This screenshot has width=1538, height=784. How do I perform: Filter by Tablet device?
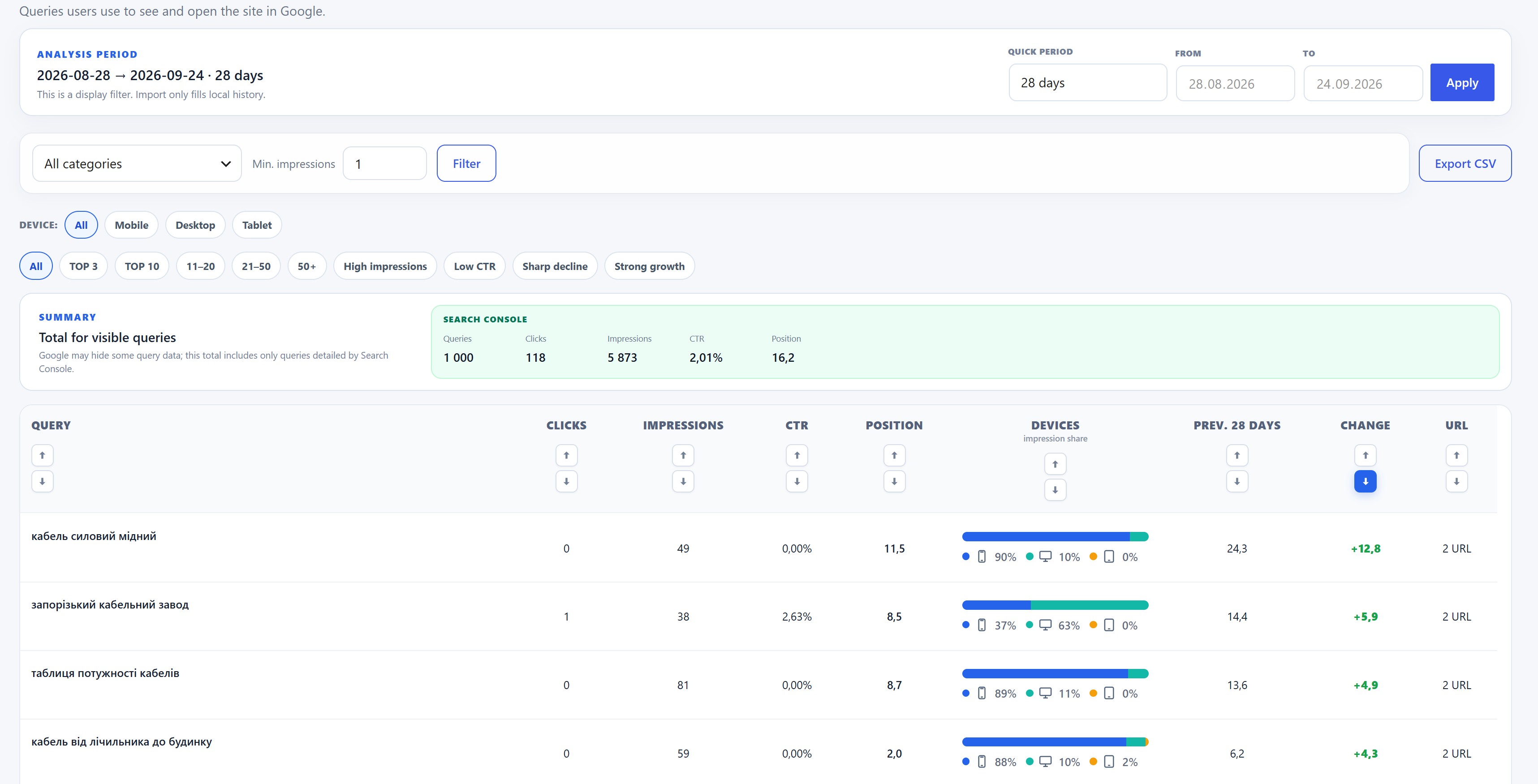tap(257, 225)
